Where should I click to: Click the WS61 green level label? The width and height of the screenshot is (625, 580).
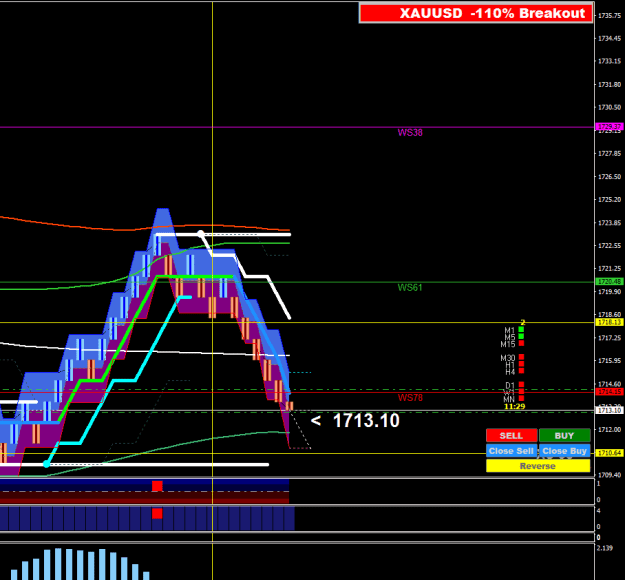click(410, 287)
